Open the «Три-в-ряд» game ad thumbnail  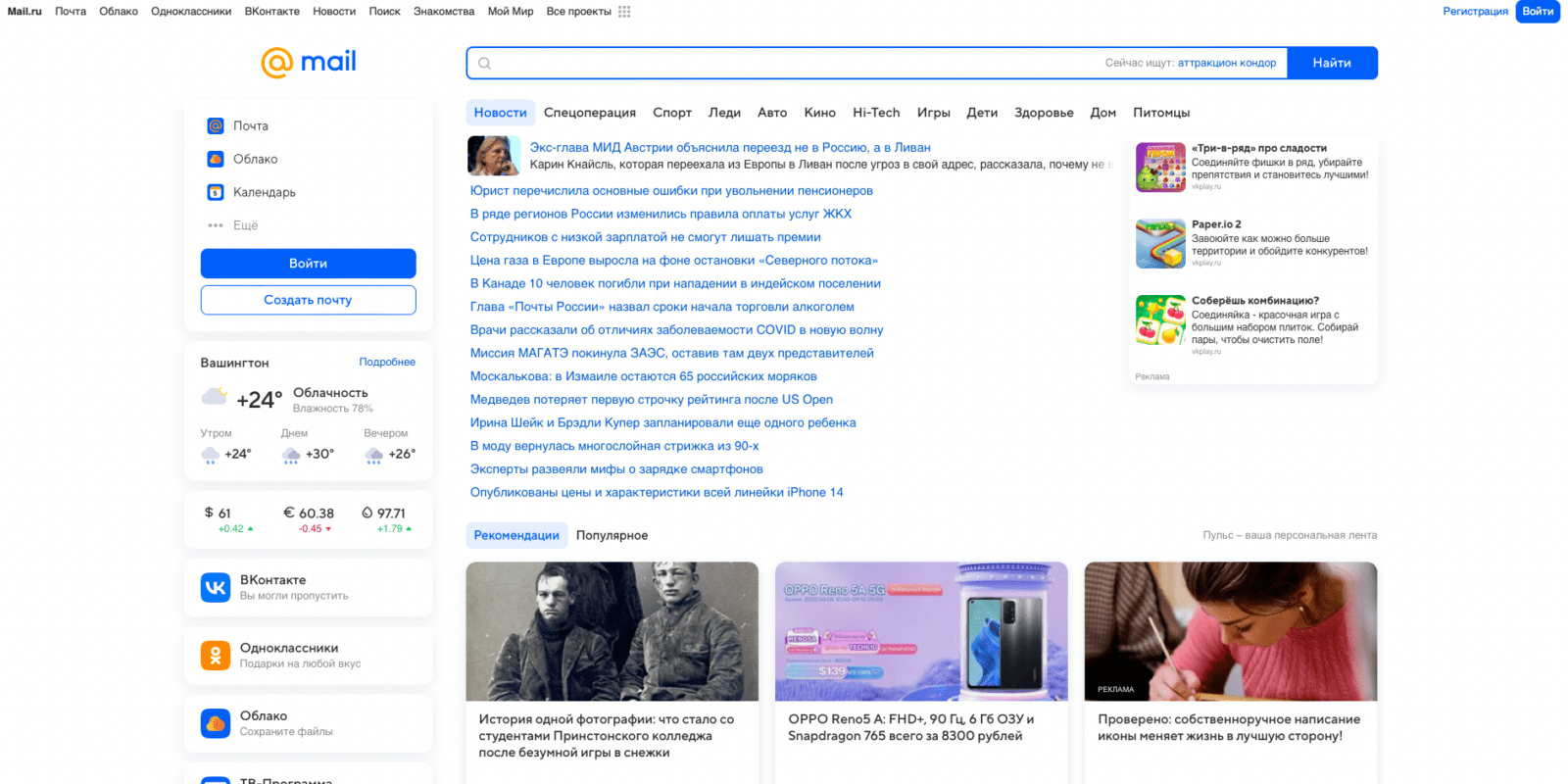click(1160, 167)
